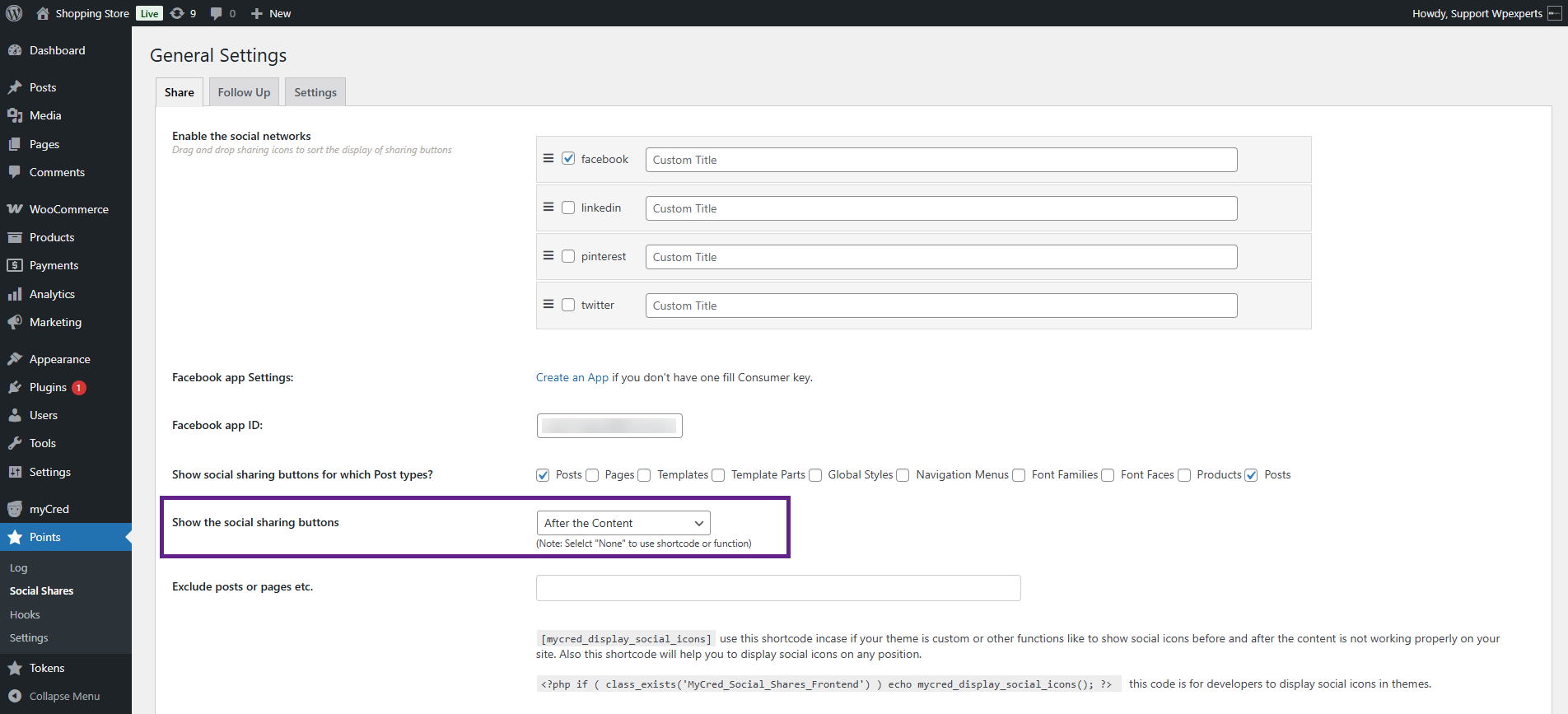Viewport: 1568px width, 714px height.
Task: Follow the Create an App link
Action: [x=572, y=377]
